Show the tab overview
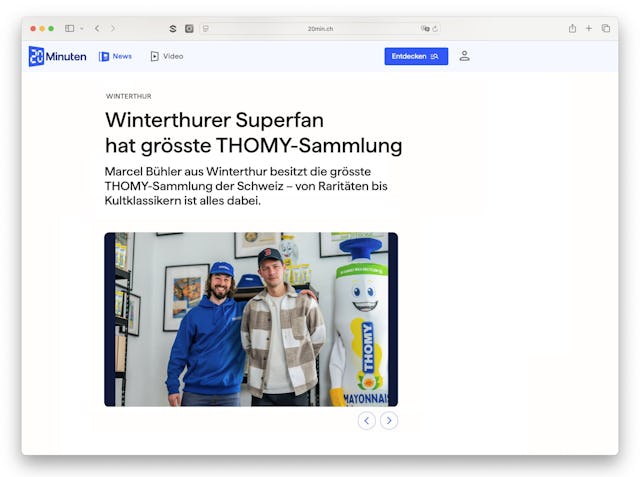The height and width of the screenshot is (477, 640). click(605, 28)
